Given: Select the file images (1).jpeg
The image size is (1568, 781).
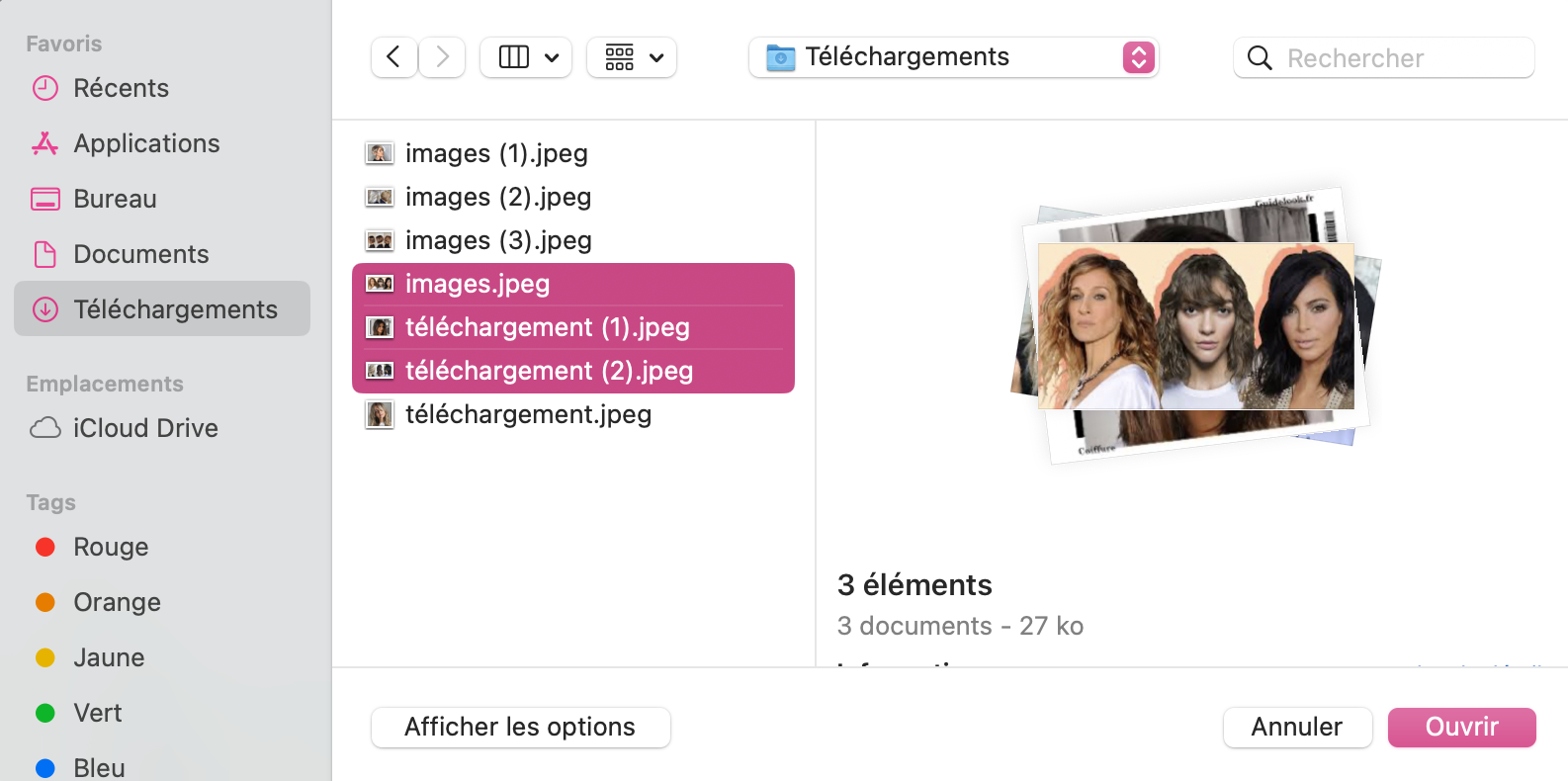Looking at the screenshot, I should tap(496, 153).
